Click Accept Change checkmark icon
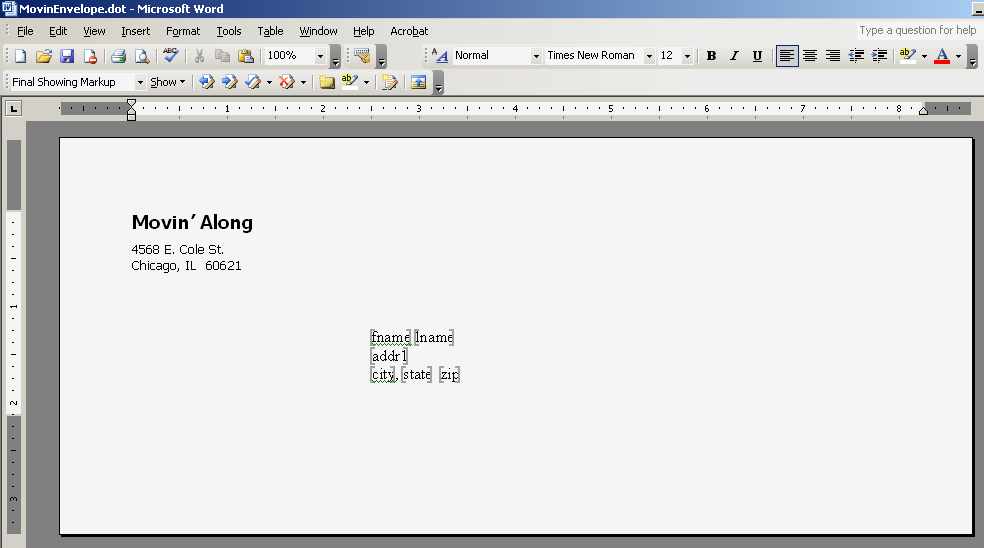Screen dimensions: 984x548 coord(253,82)
